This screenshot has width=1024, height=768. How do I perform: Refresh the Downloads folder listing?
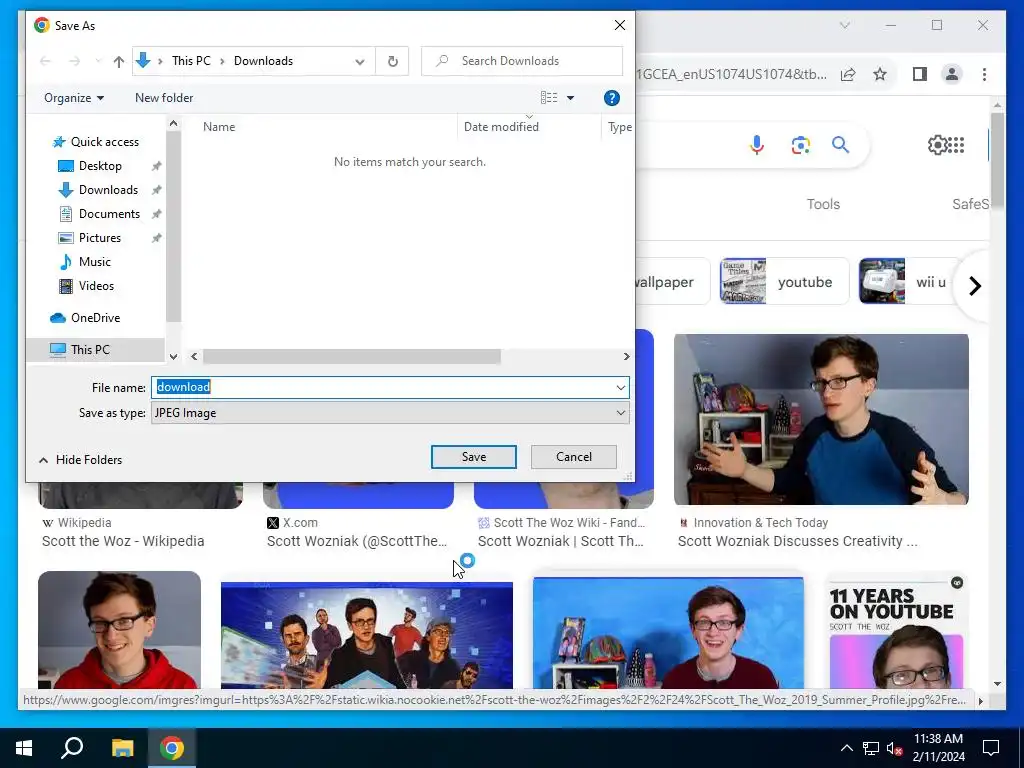392,61
